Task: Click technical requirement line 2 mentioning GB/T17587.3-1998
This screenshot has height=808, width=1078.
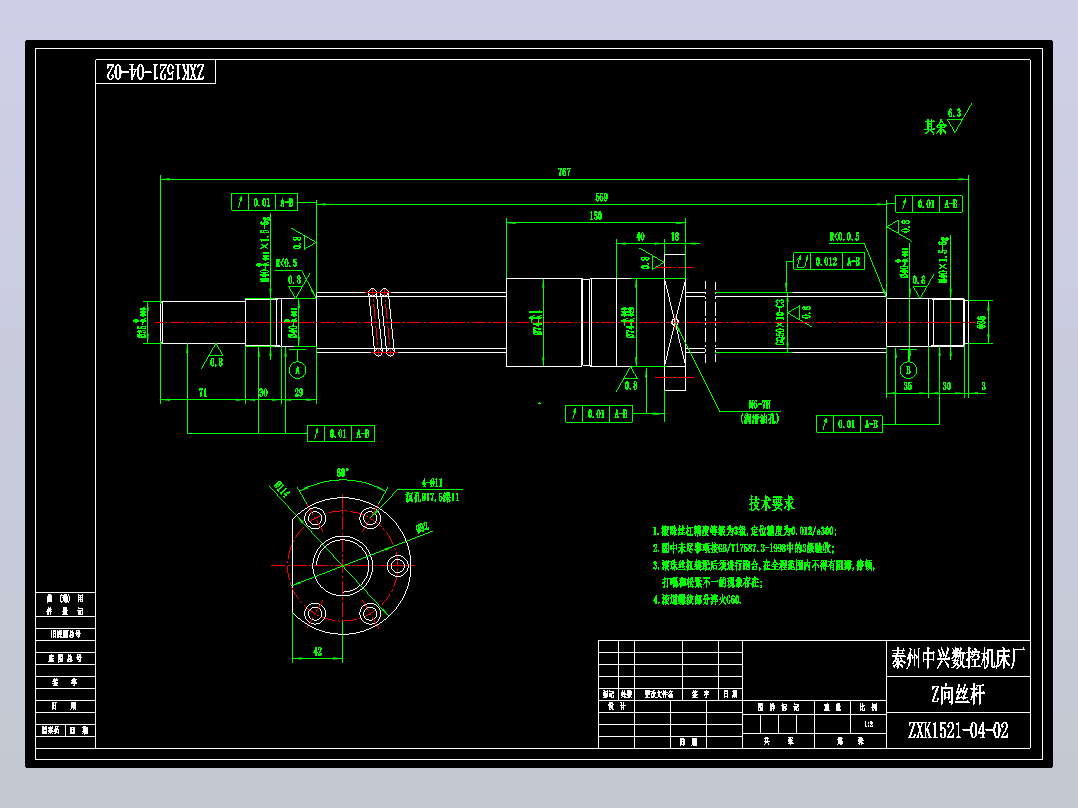Action: click(743, 548)
